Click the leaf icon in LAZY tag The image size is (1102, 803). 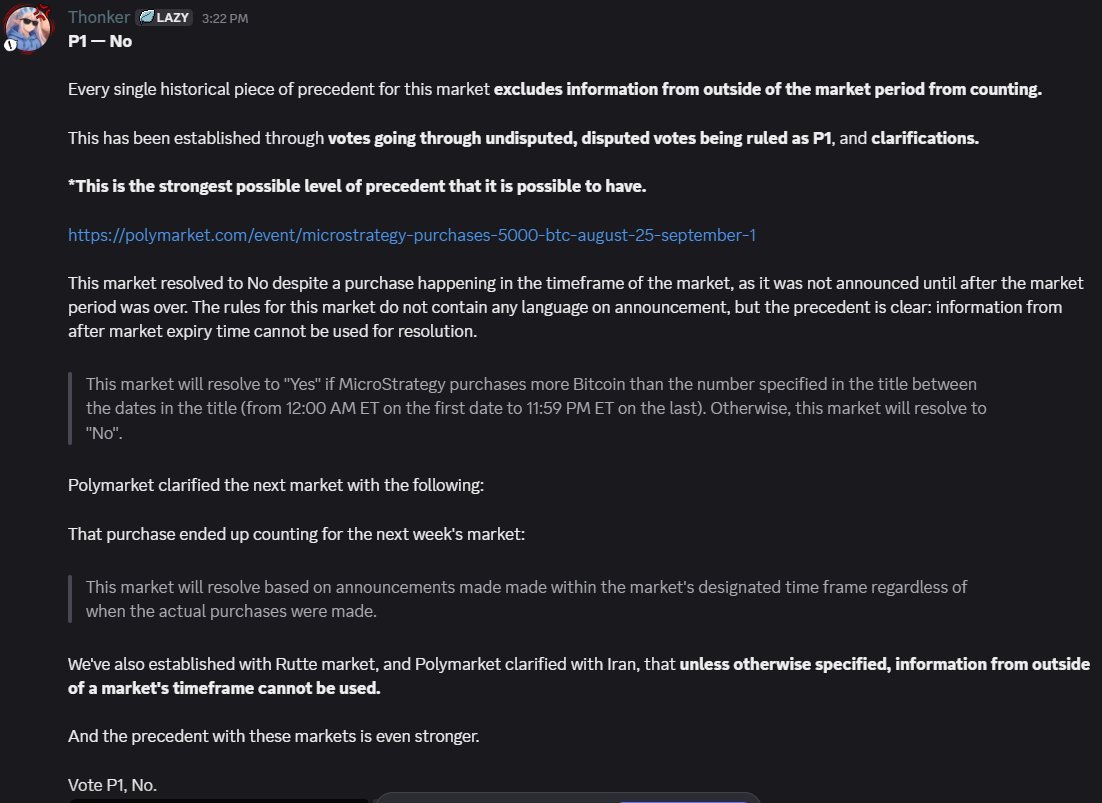click(146, 17)
